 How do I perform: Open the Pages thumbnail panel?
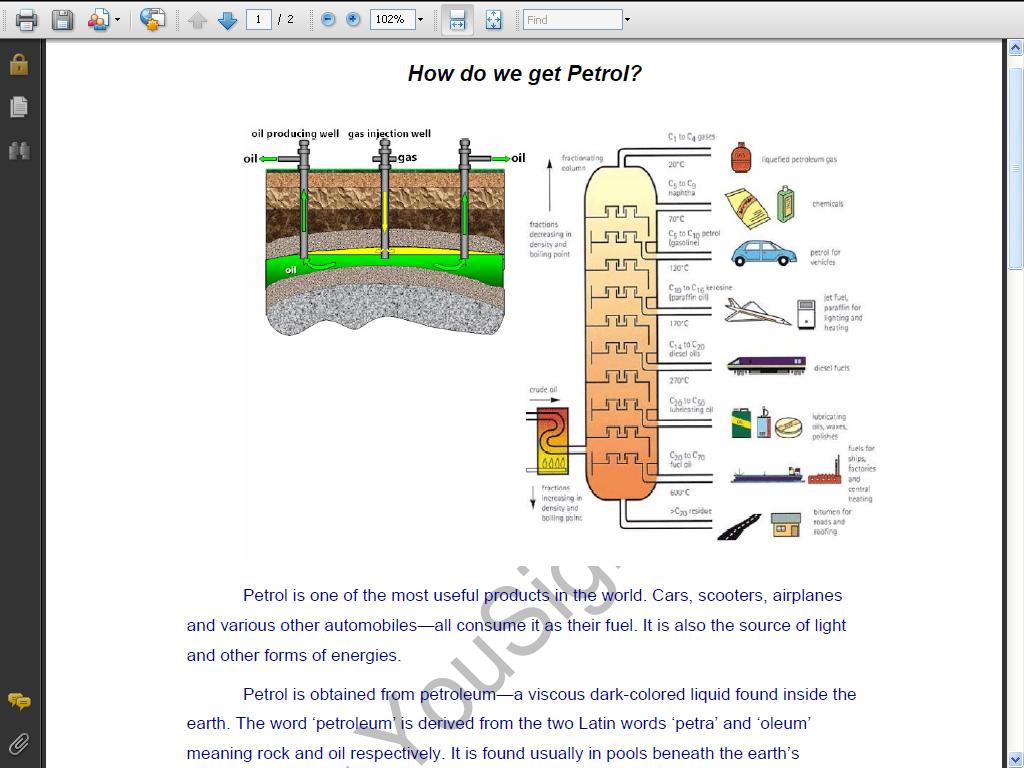tap(18, 107)
